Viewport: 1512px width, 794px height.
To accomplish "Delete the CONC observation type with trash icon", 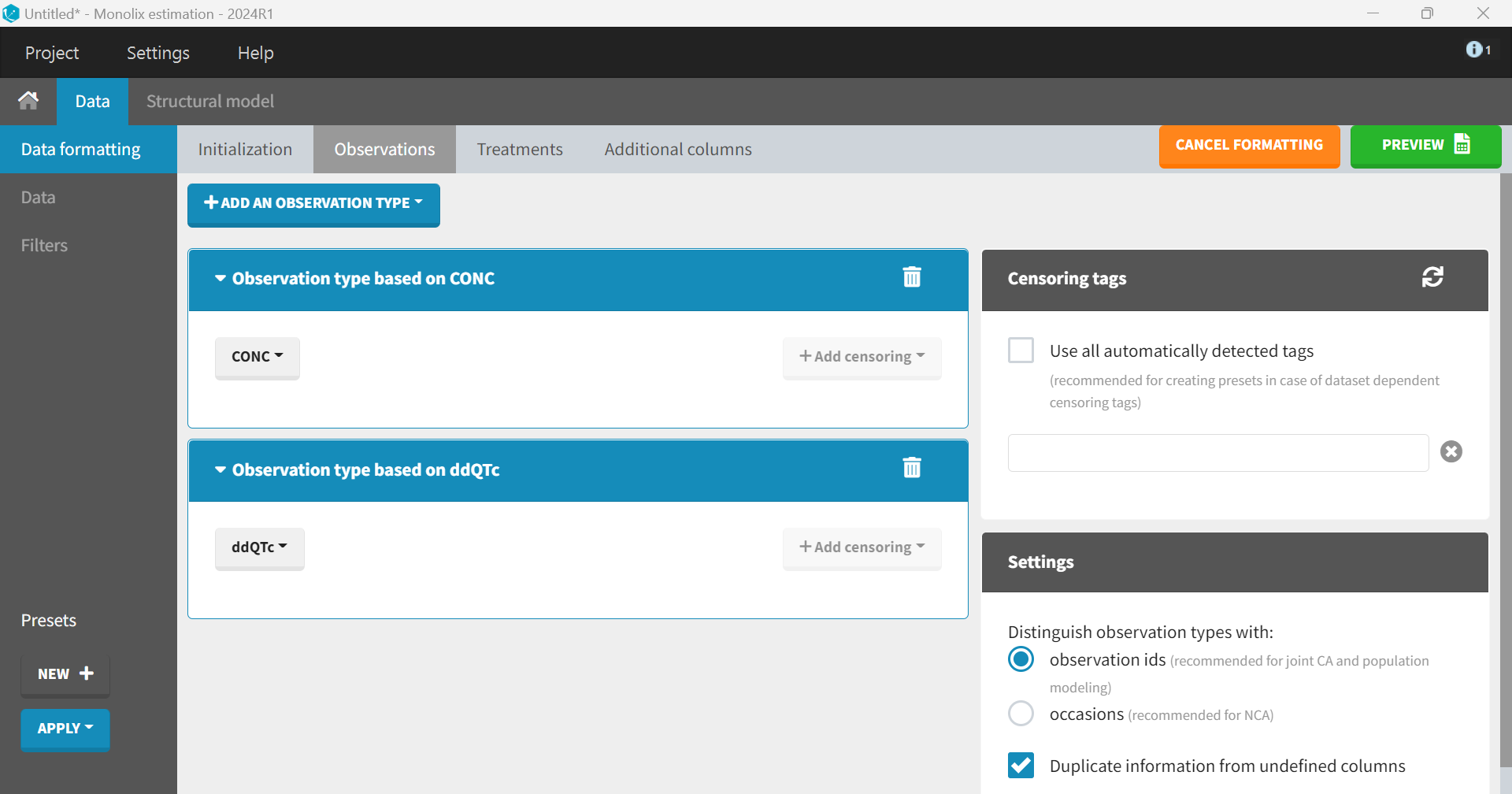I will (912, 277).
